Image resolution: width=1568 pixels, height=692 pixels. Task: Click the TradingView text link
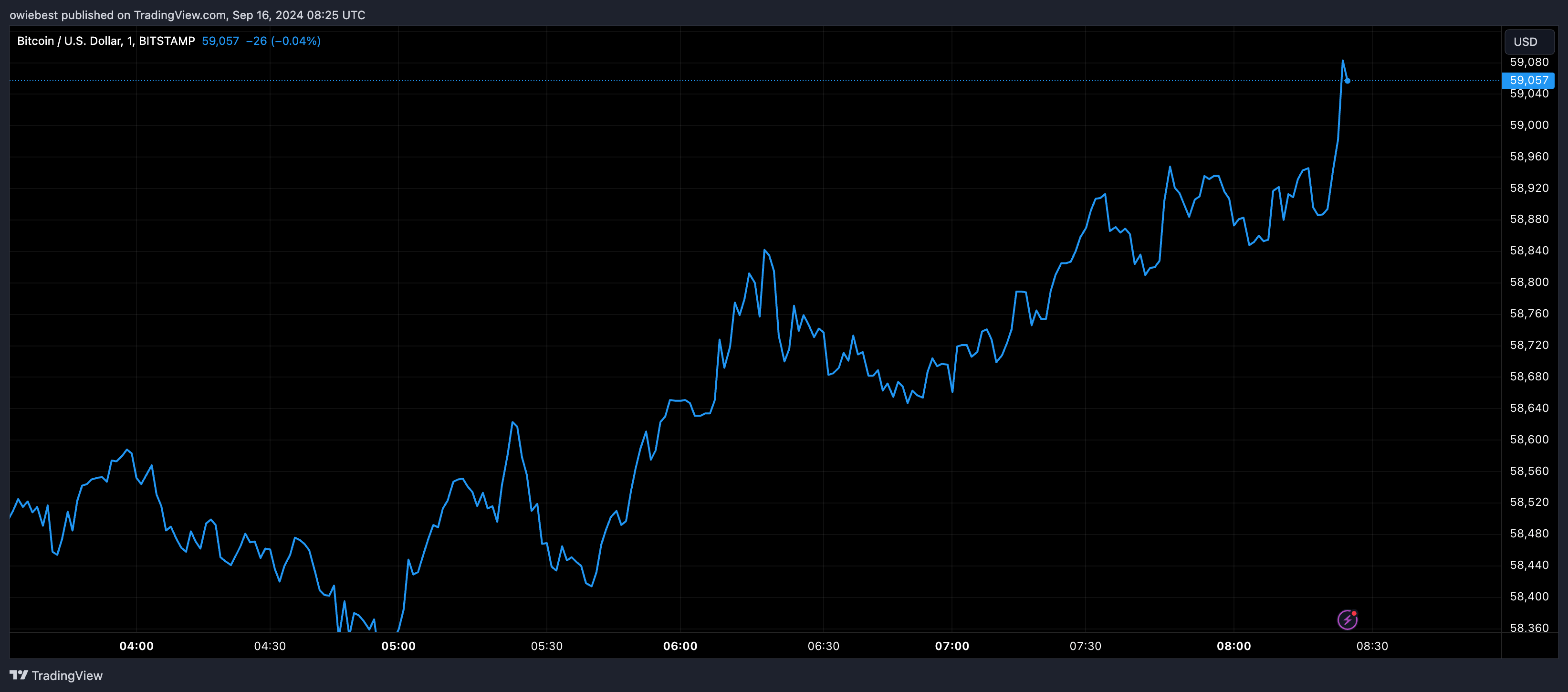click(x=67, y=676)
